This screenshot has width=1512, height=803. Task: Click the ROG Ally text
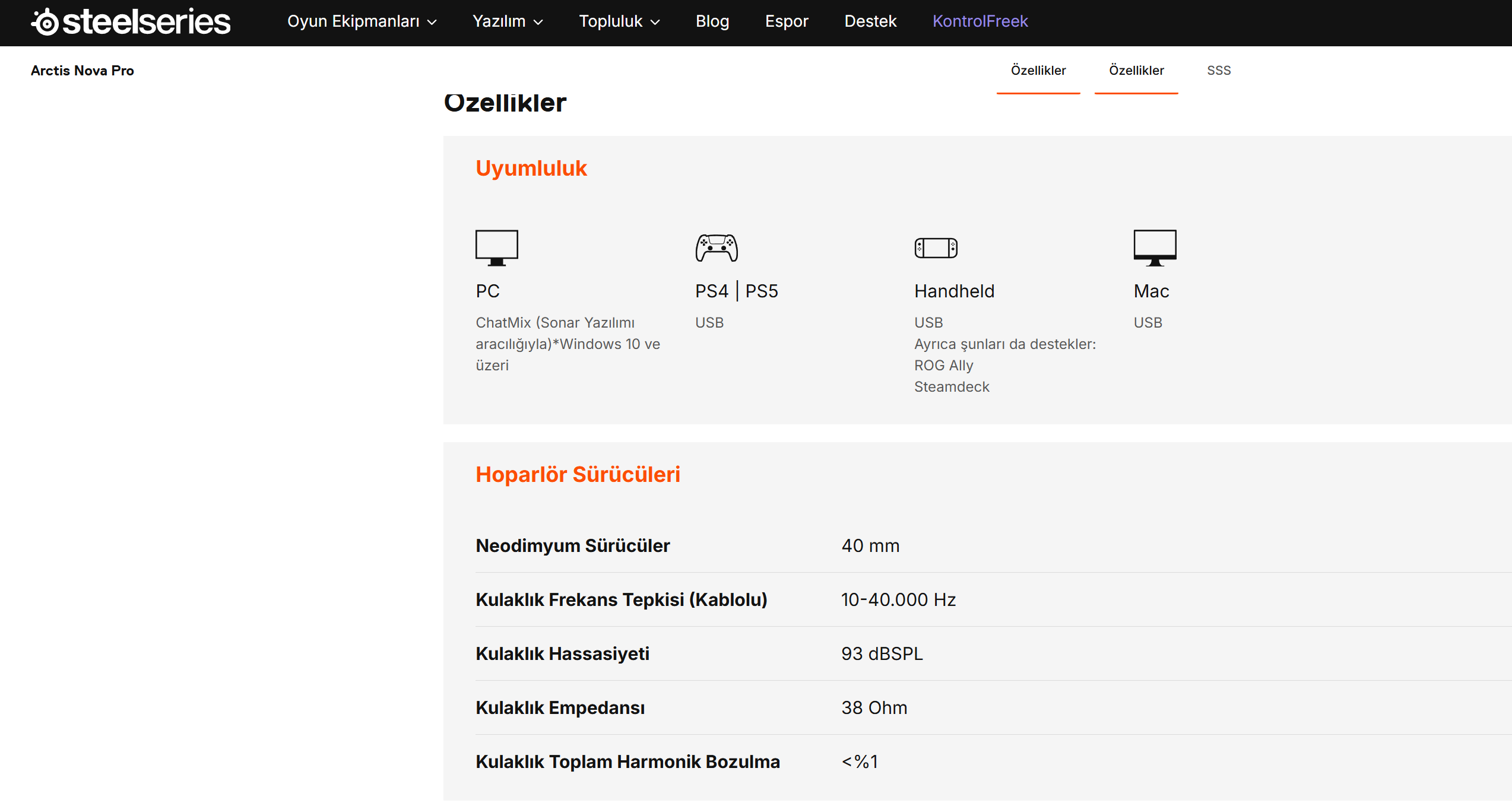click(944, 366)
